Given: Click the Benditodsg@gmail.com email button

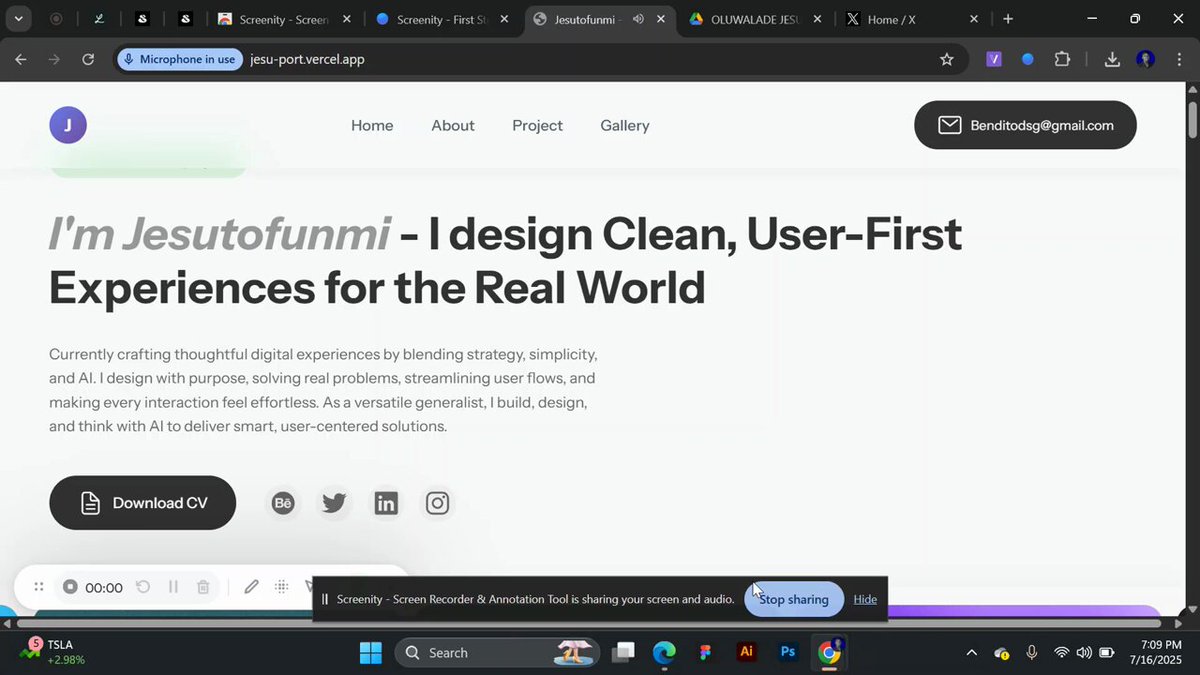Looking at the screenshot, I should (x=1025, y=125).
